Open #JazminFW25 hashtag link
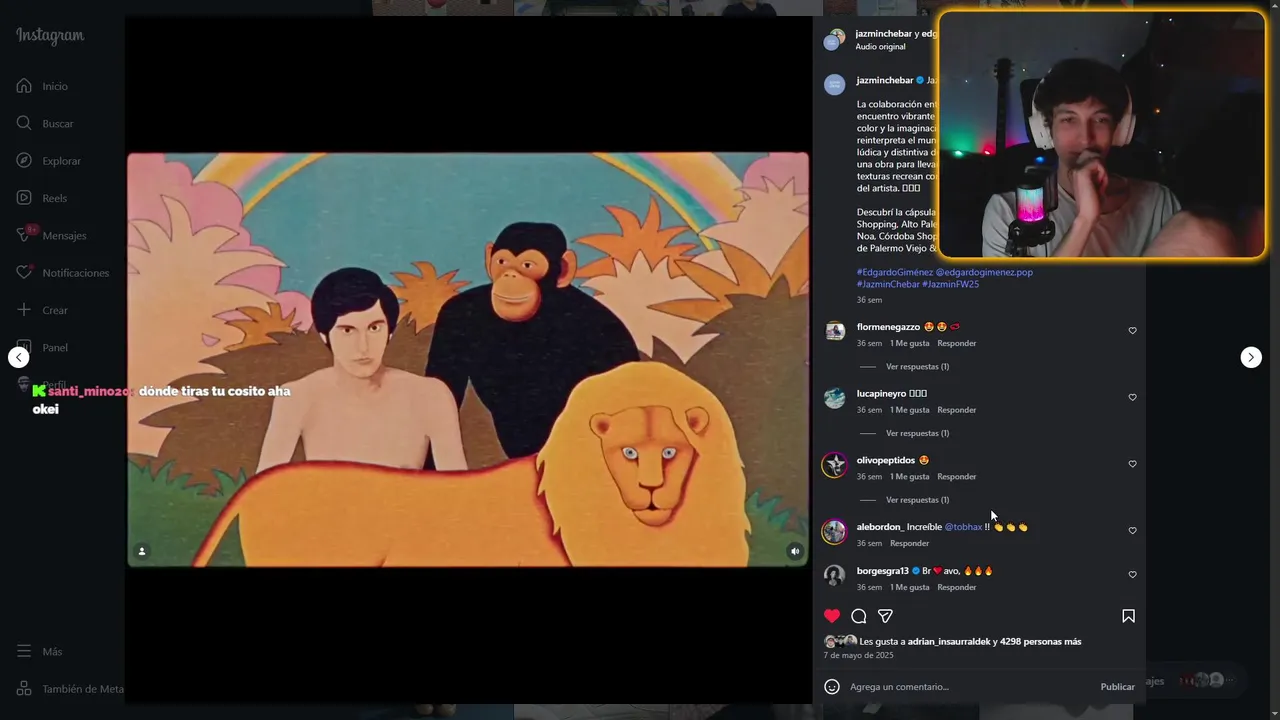 click(x=950, y=284)
